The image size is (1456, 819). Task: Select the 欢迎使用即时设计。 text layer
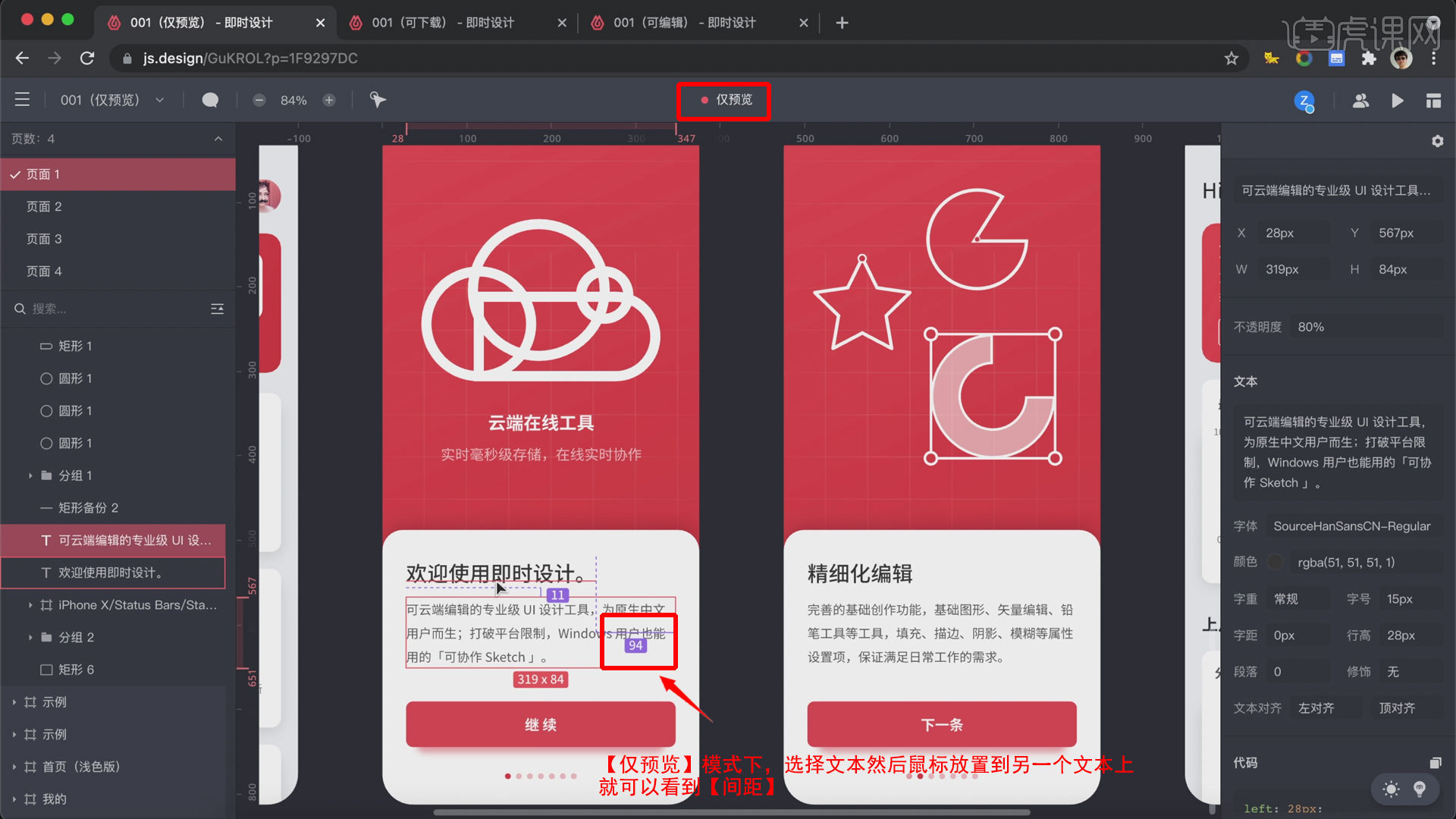(x=114, y=573)
